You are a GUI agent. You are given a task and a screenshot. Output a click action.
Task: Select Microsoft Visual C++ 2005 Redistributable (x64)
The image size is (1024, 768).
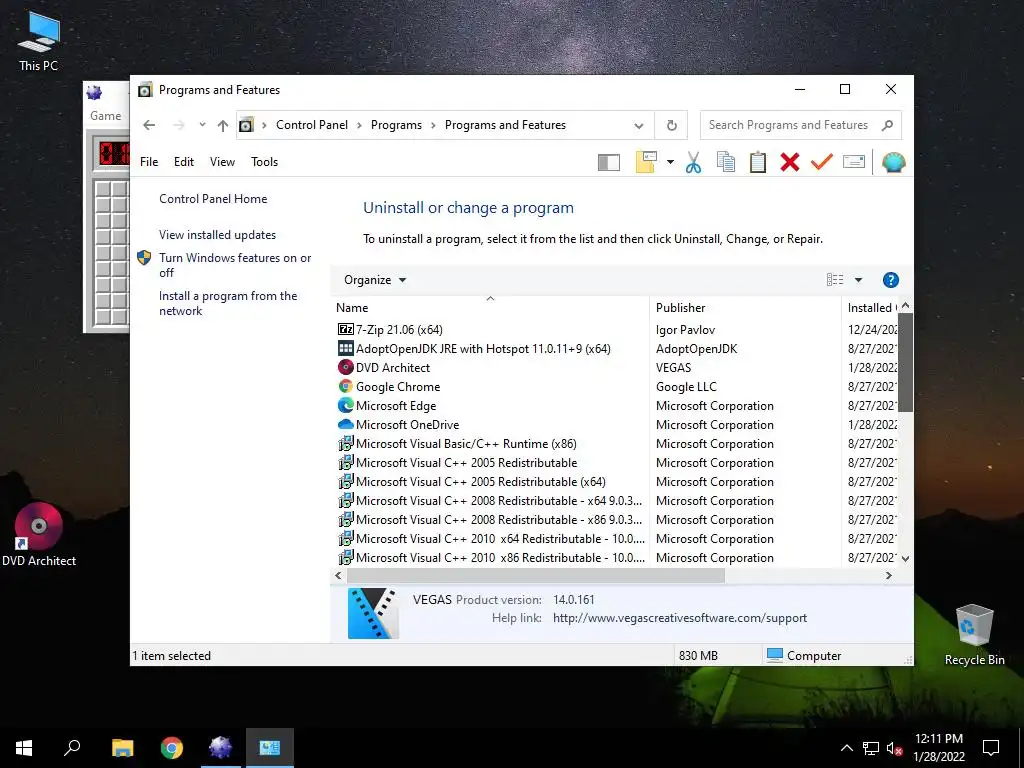click(614, 481)
